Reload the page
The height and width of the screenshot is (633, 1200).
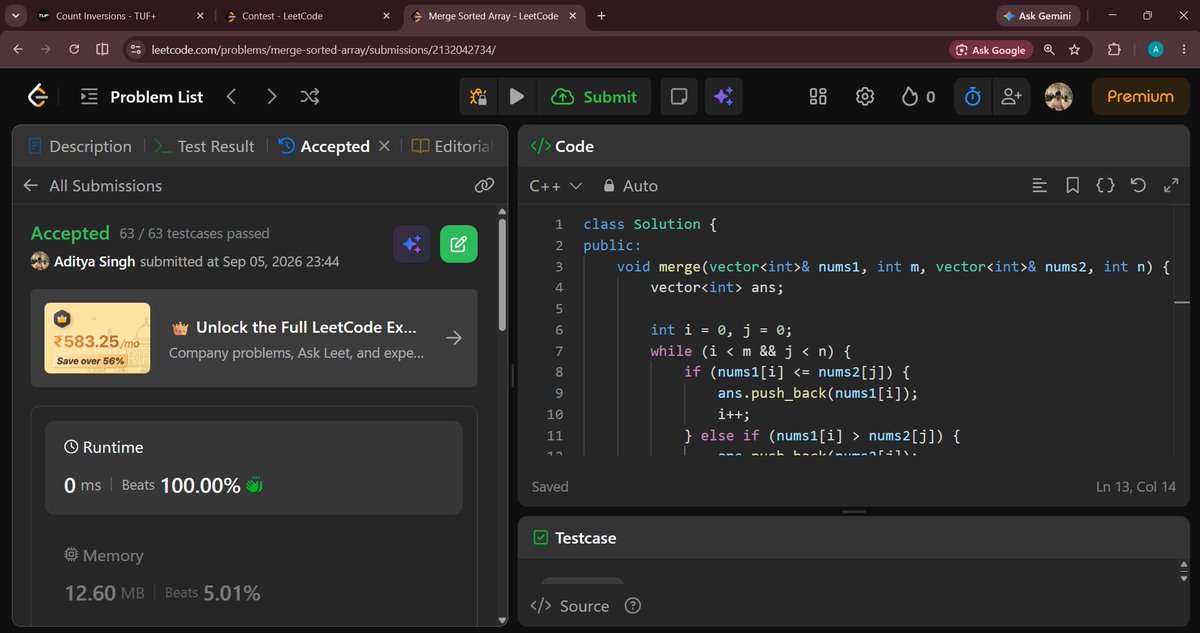pos(74,49)
